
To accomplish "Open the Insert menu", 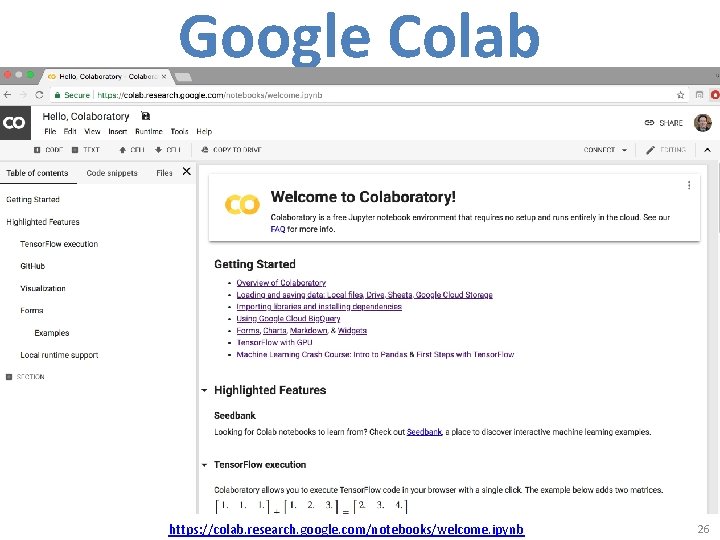I will (x=118, y=131).
